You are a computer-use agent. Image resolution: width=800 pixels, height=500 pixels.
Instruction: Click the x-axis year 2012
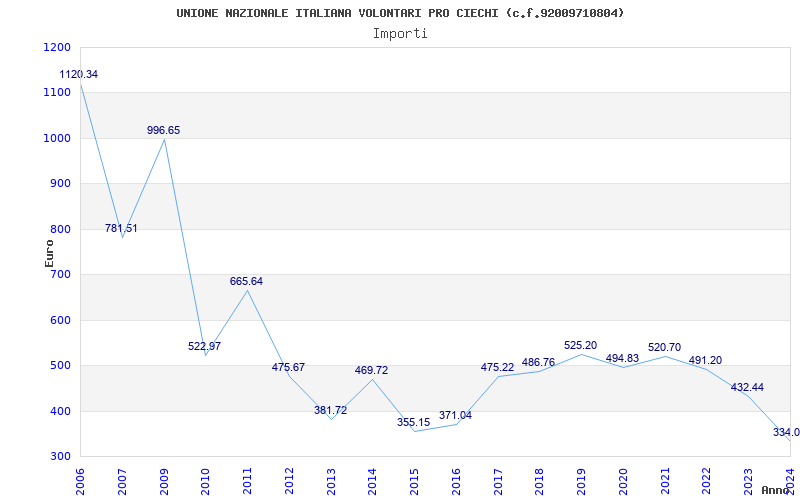[x=289, y=482]
